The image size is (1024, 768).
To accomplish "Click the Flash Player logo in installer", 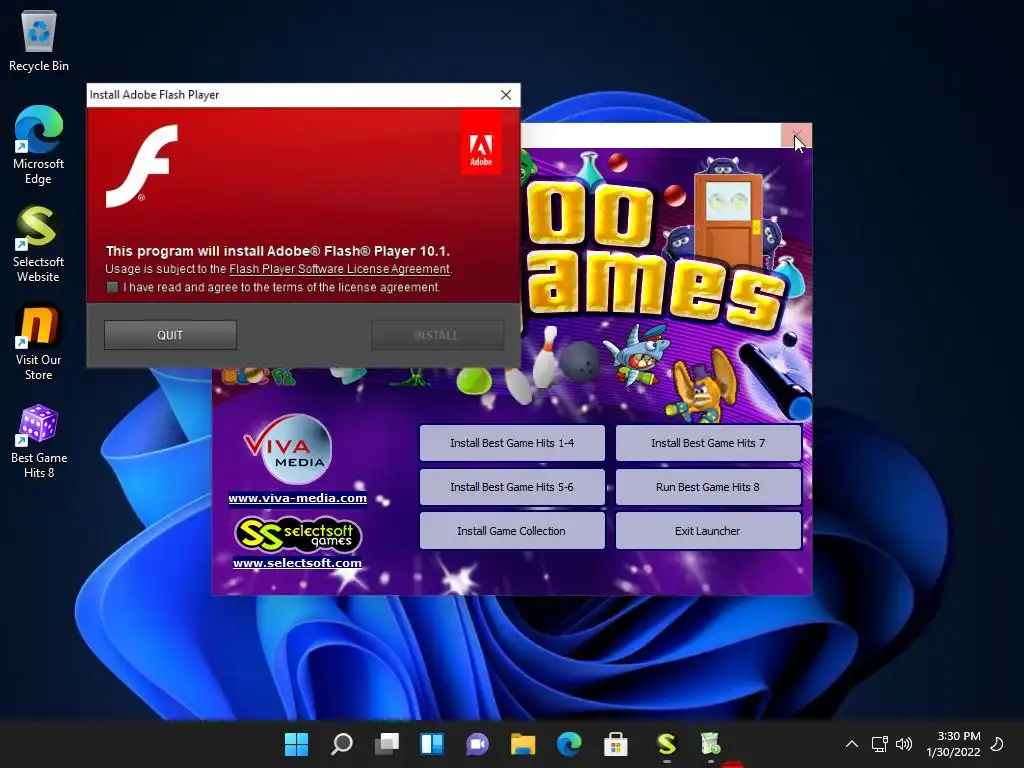I will 142,166.
